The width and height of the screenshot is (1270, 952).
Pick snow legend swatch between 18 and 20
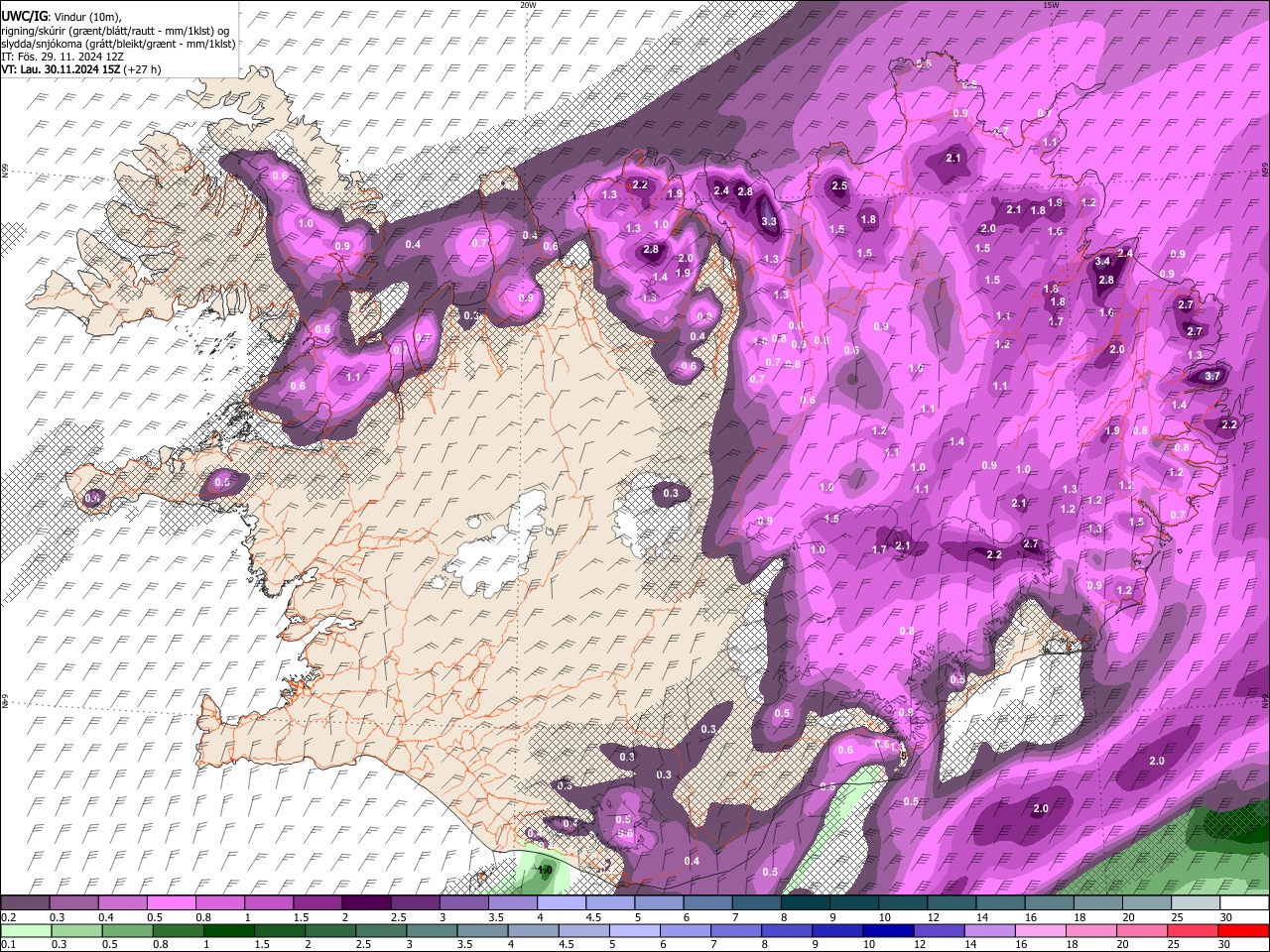click(x=1098, y=903)
